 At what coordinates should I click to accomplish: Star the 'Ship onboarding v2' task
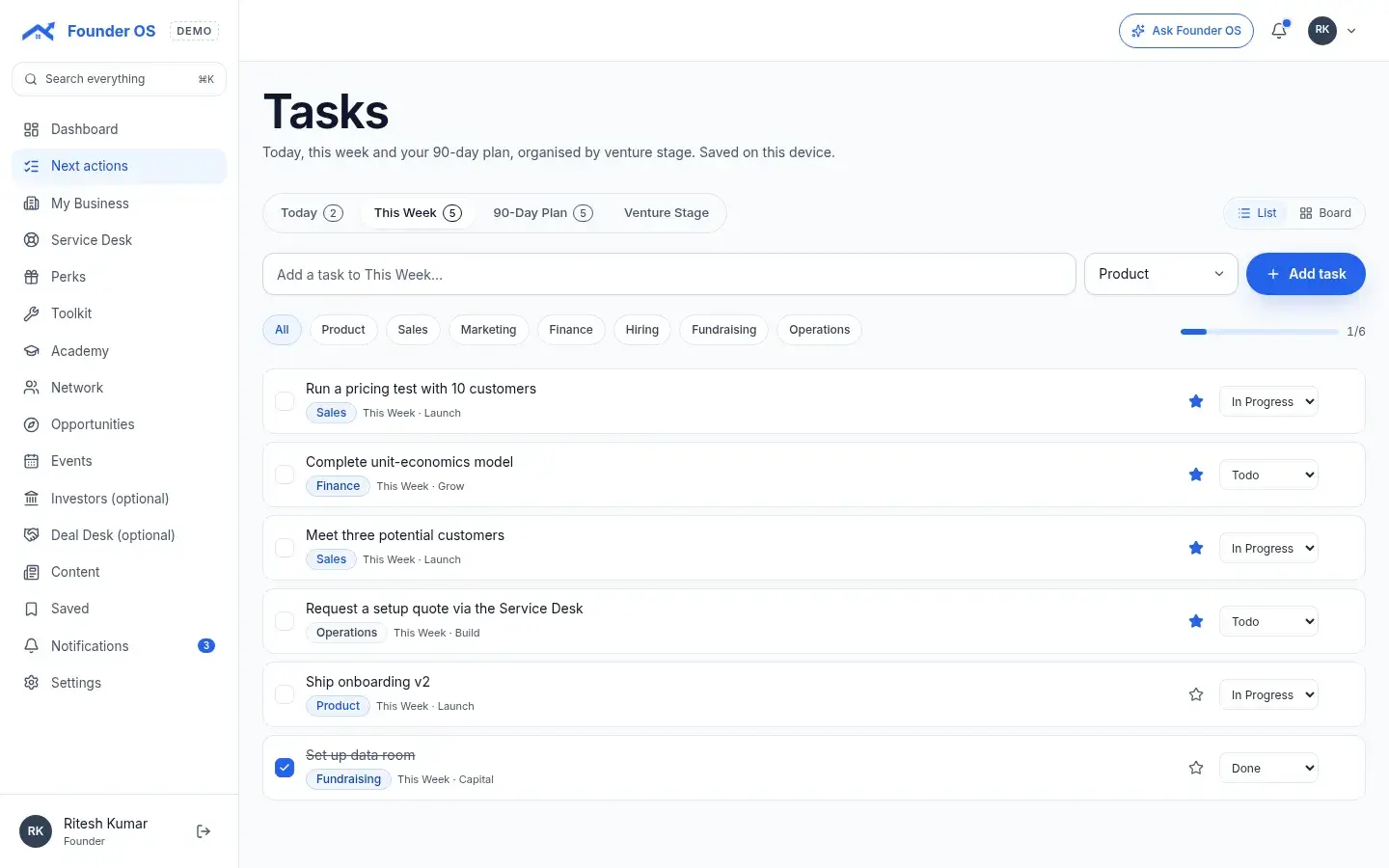[x=1196, y=694]
